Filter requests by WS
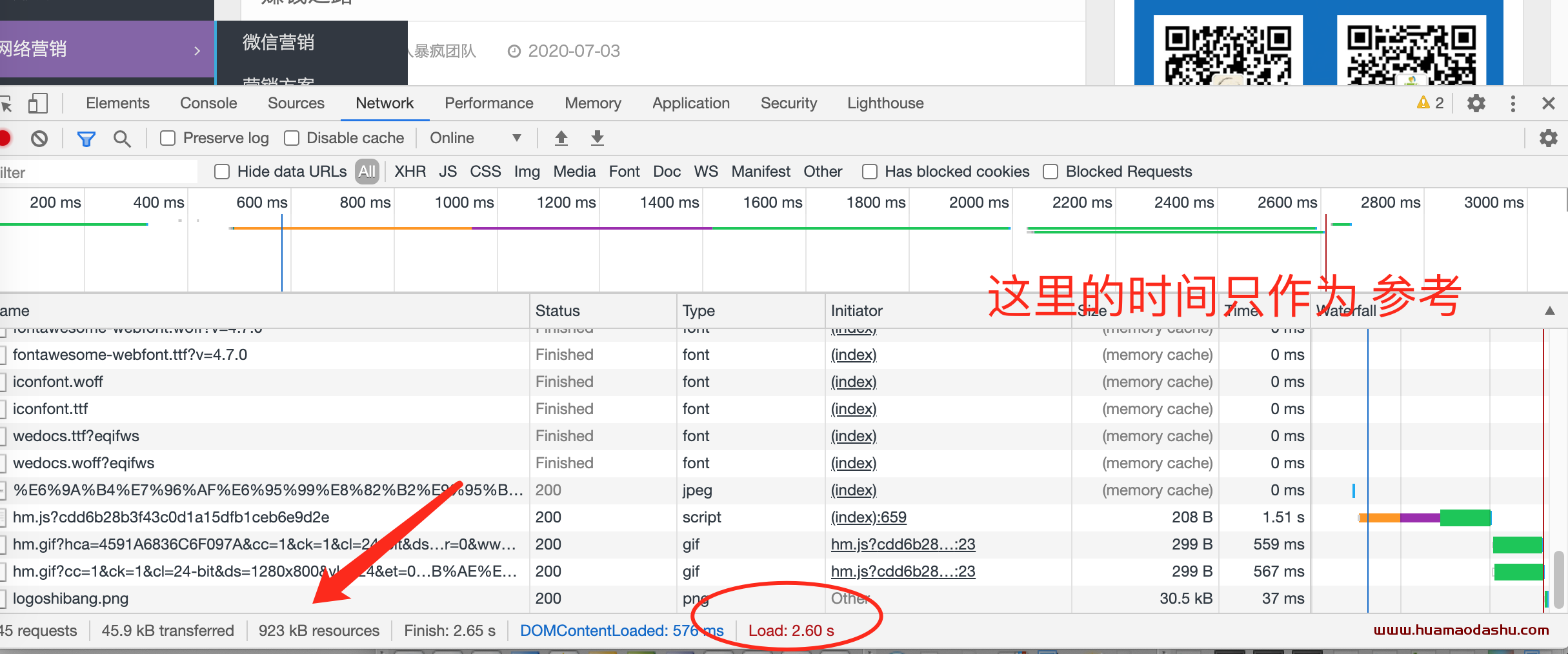Image resolution: width=1568 pixels, height=654 pixels. tap(706, 172)
